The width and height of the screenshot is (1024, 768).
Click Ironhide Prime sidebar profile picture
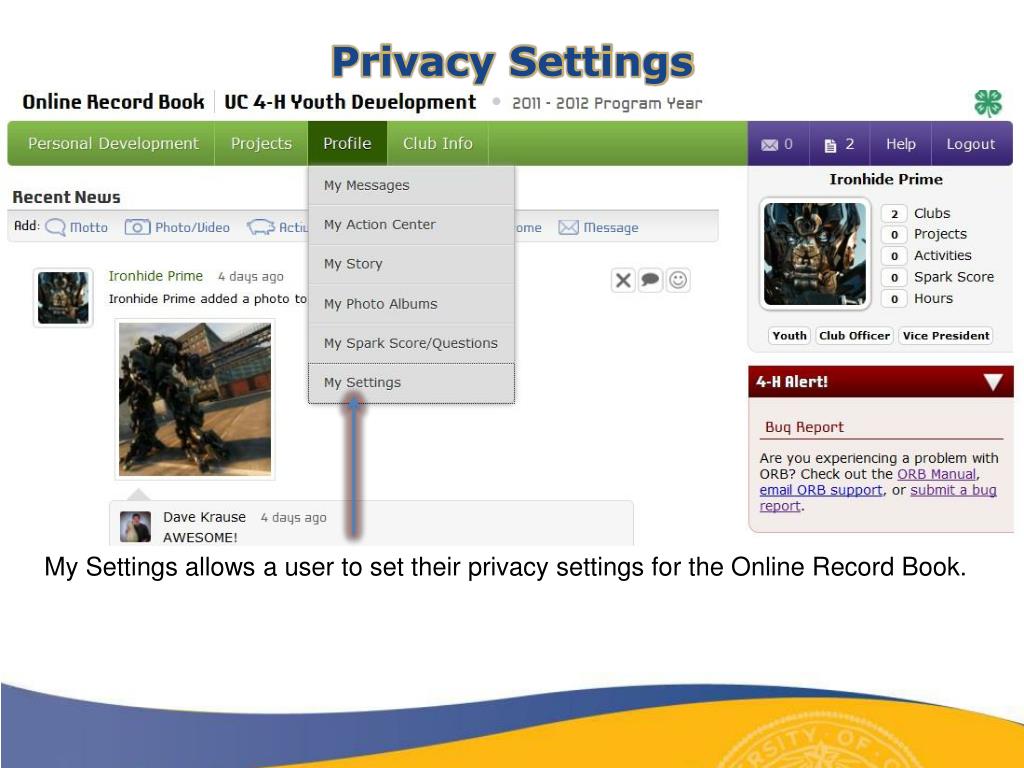tap(815, 254)
